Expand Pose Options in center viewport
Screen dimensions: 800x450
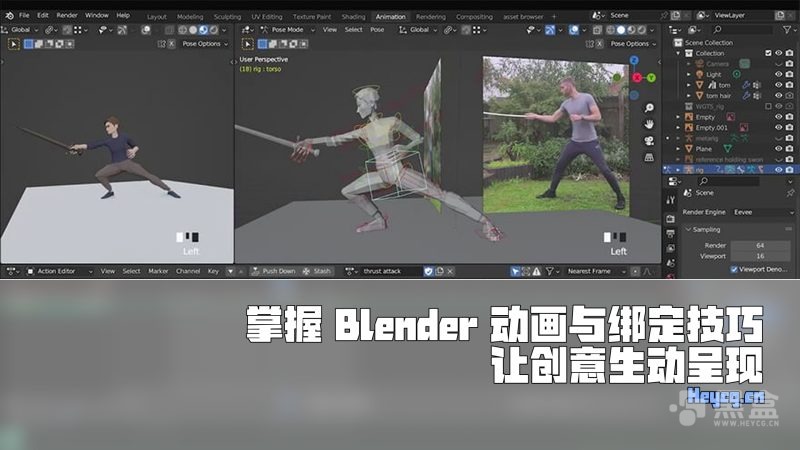point(633,44)
